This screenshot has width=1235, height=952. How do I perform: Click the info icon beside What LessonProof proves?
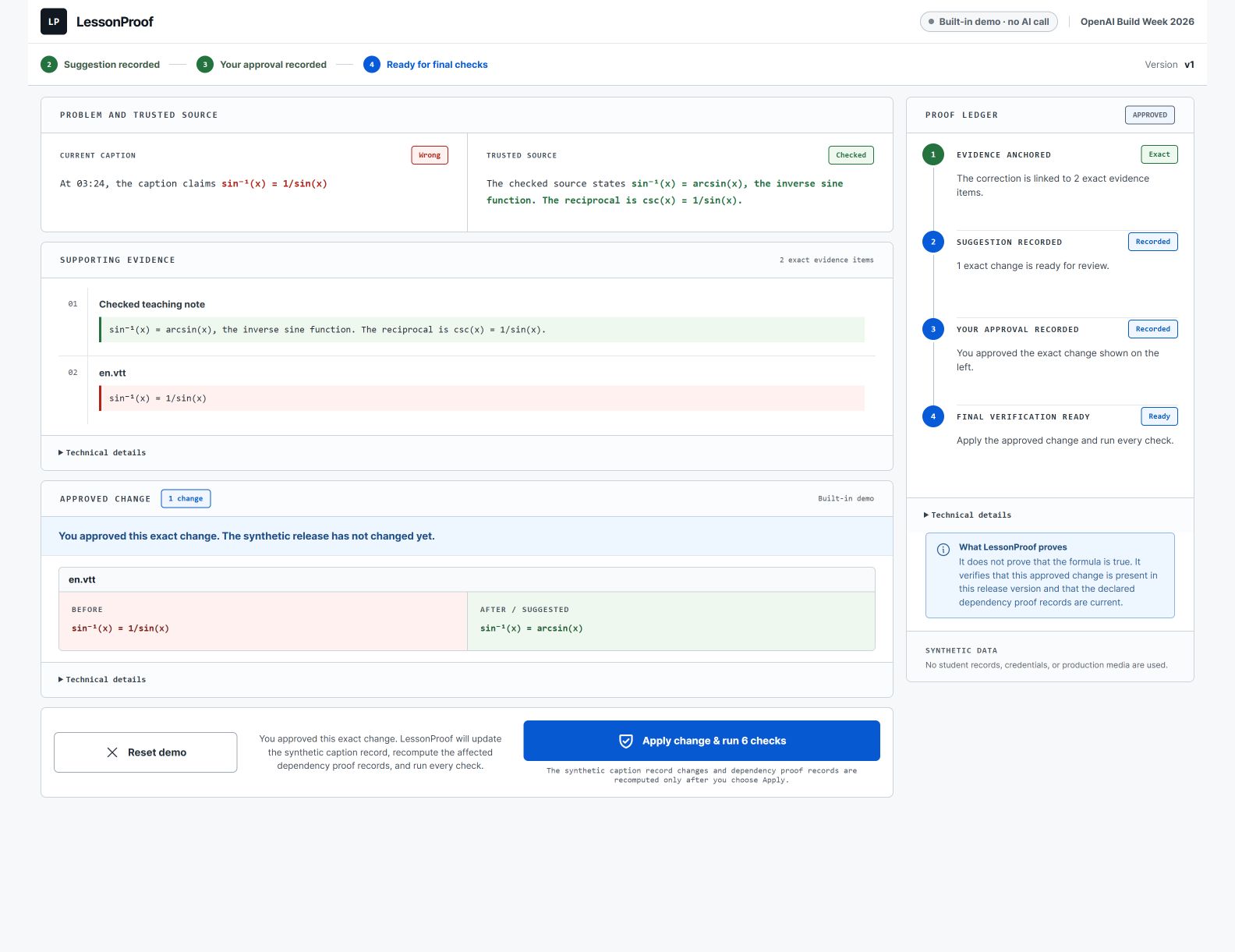[x=943, y=549]
